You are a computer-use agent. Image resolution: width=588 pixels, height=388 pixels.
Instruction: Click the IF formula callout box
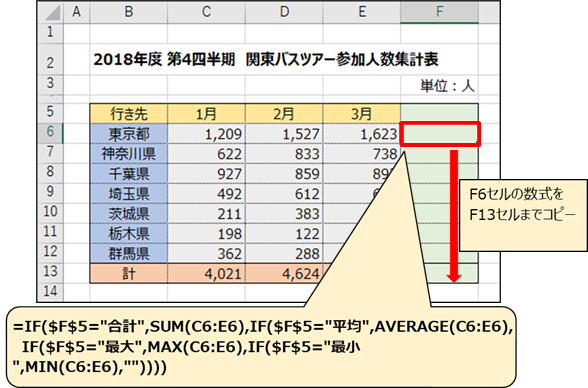click(x=261, y=347)
